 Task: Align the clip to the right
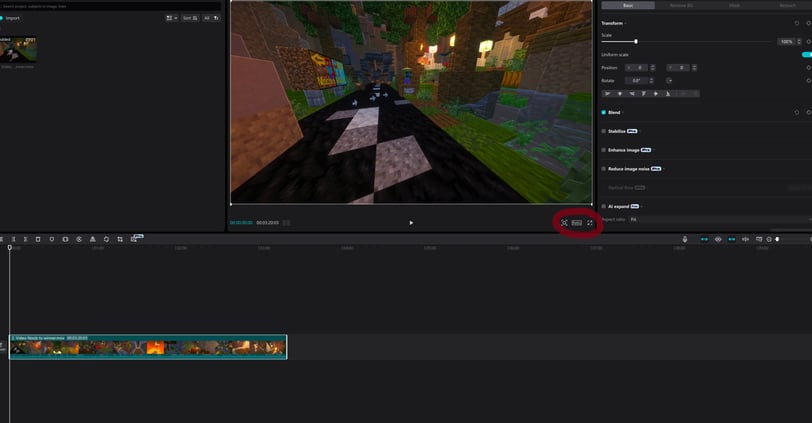point(632,94)
